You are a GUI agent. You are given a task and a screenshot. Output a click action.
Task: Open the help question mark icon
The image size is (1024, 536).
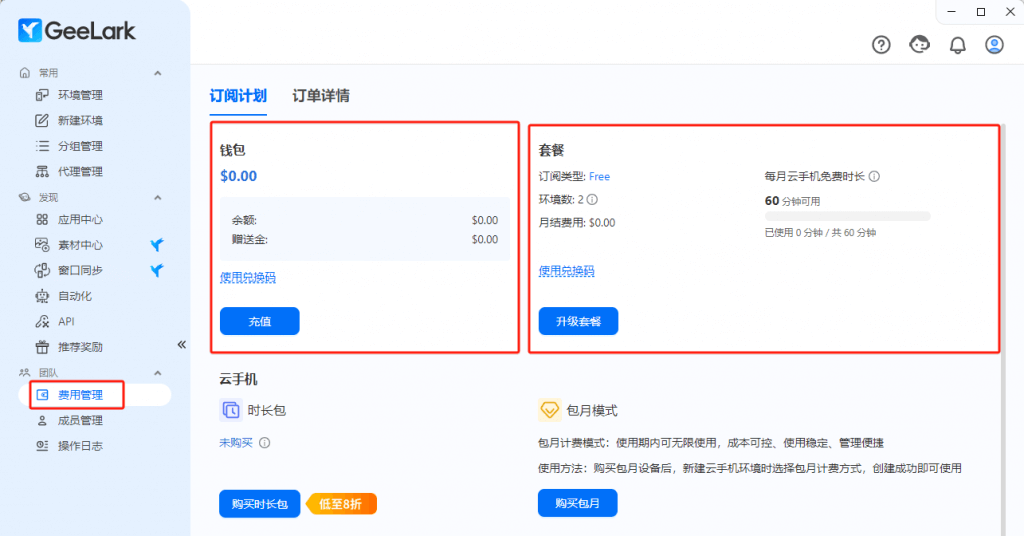click(881, 45)
